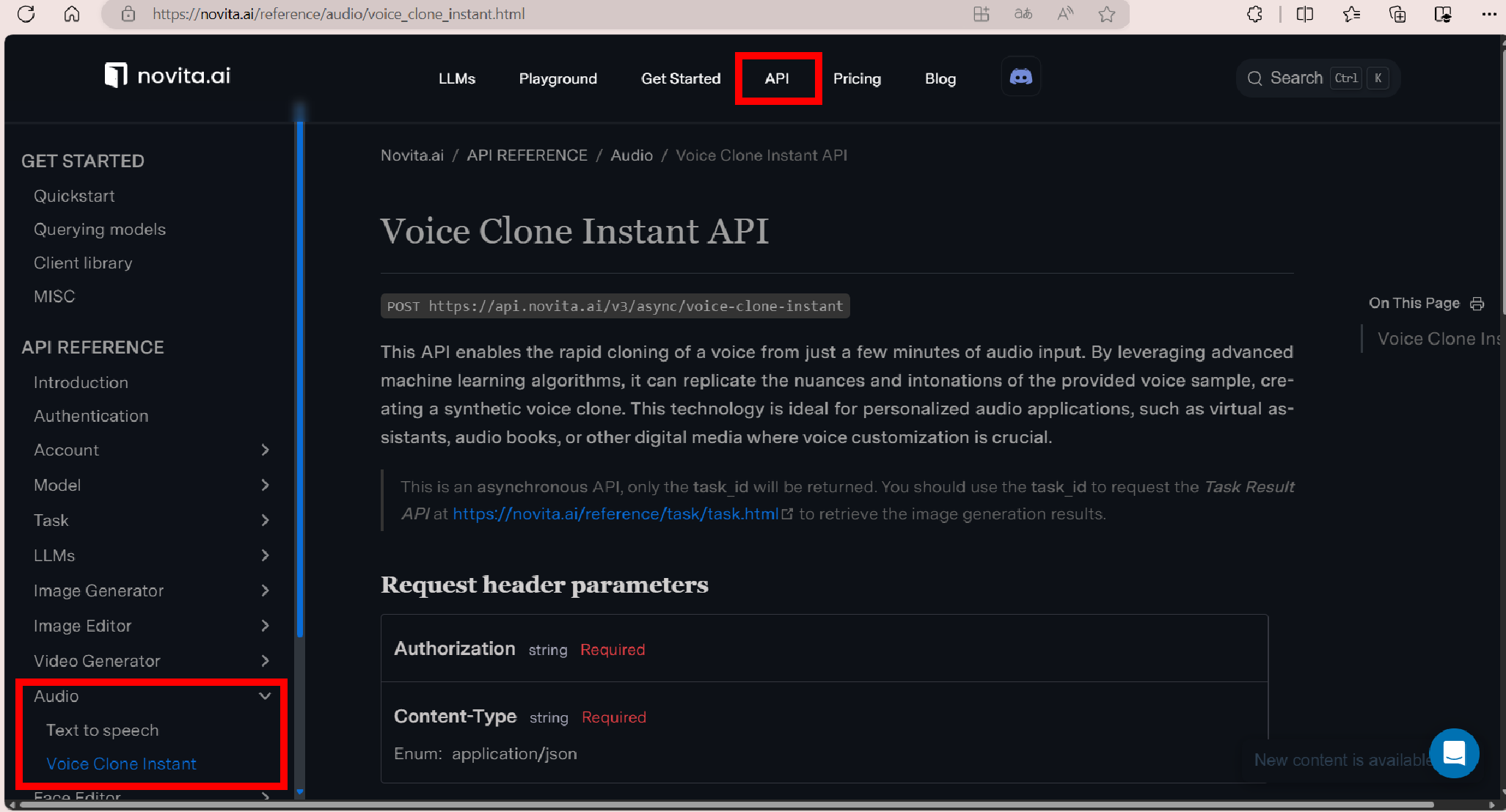This screenshot has width=1506, height=812.
Task: Open the Pricing nav item
Action: point(856,78)
